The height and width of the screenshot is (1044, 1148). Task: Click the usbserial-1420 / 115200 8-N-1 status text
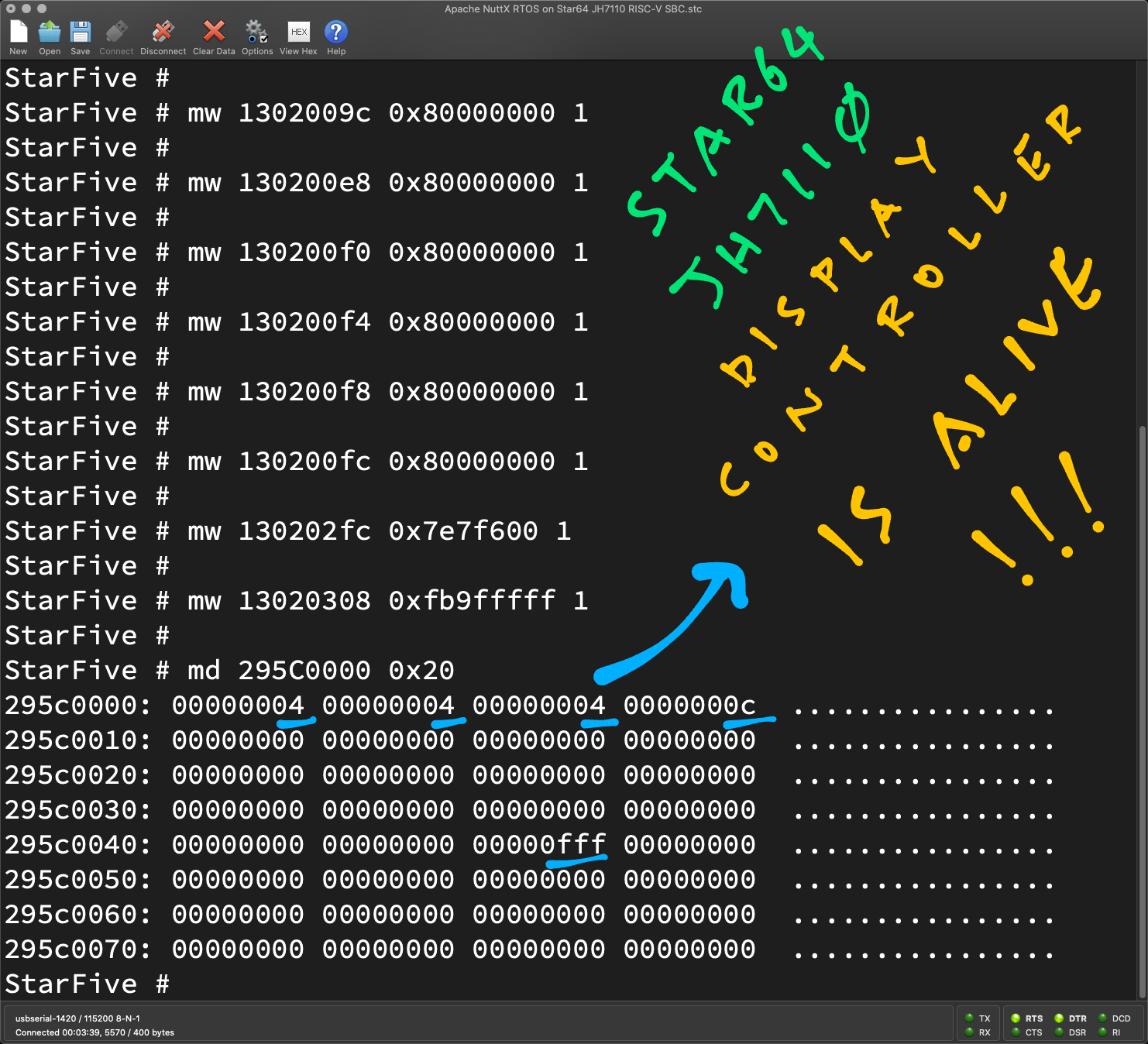click(77, 1018)
